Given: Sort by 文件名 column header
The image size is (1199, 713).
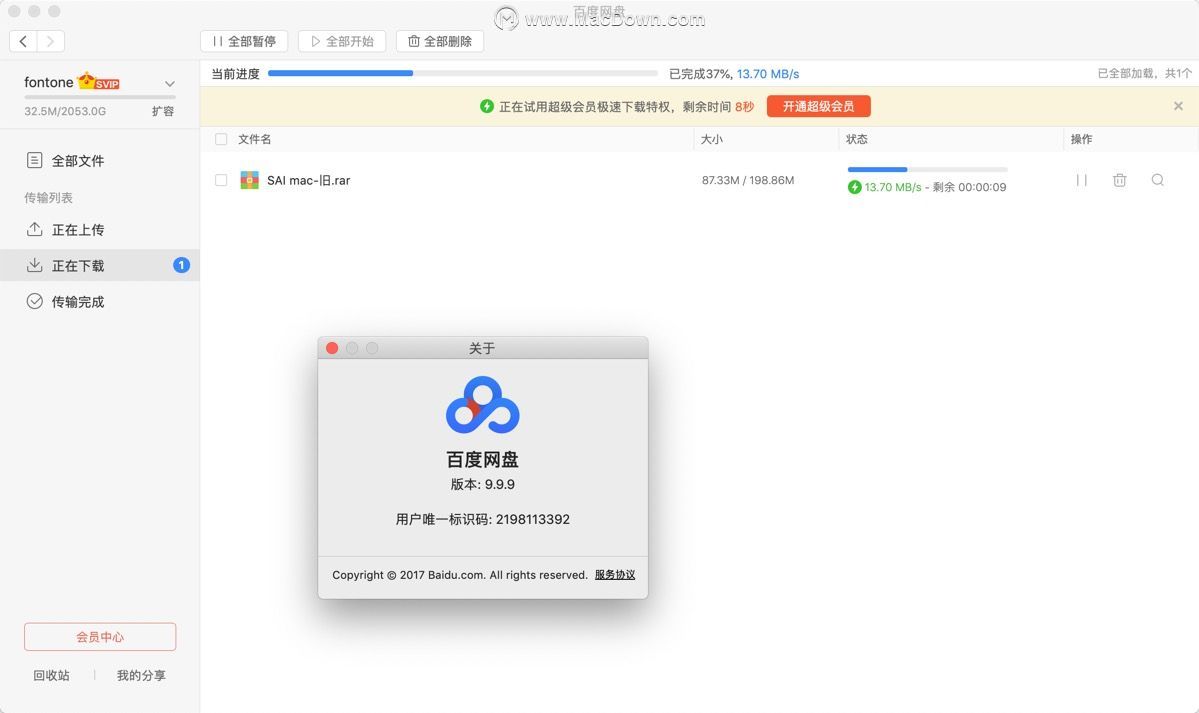Looking at the screenshot, I should pos(255,139).
